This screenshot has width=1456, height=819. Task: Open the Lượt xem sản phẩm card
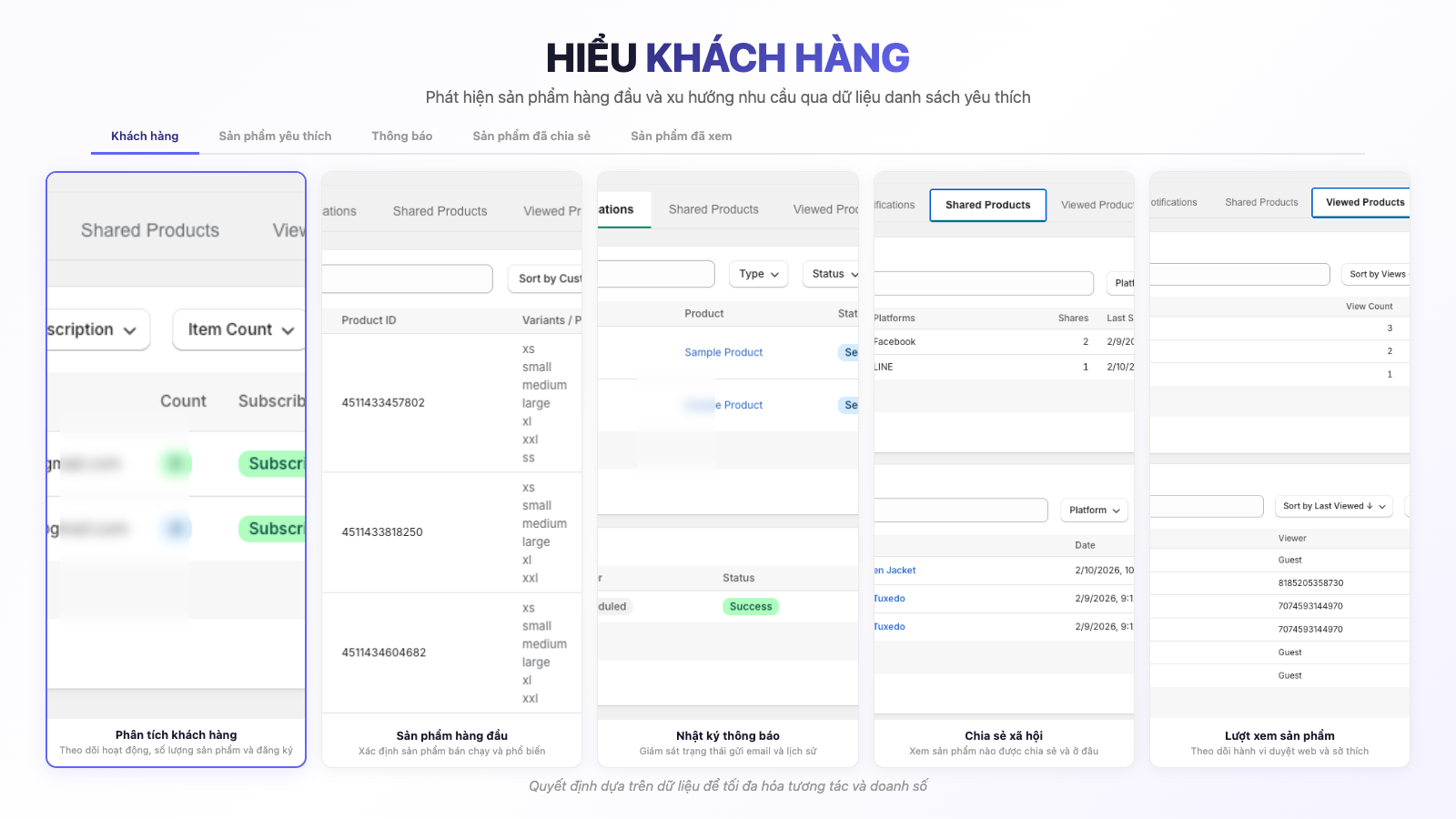click(x=1279, y=736)
